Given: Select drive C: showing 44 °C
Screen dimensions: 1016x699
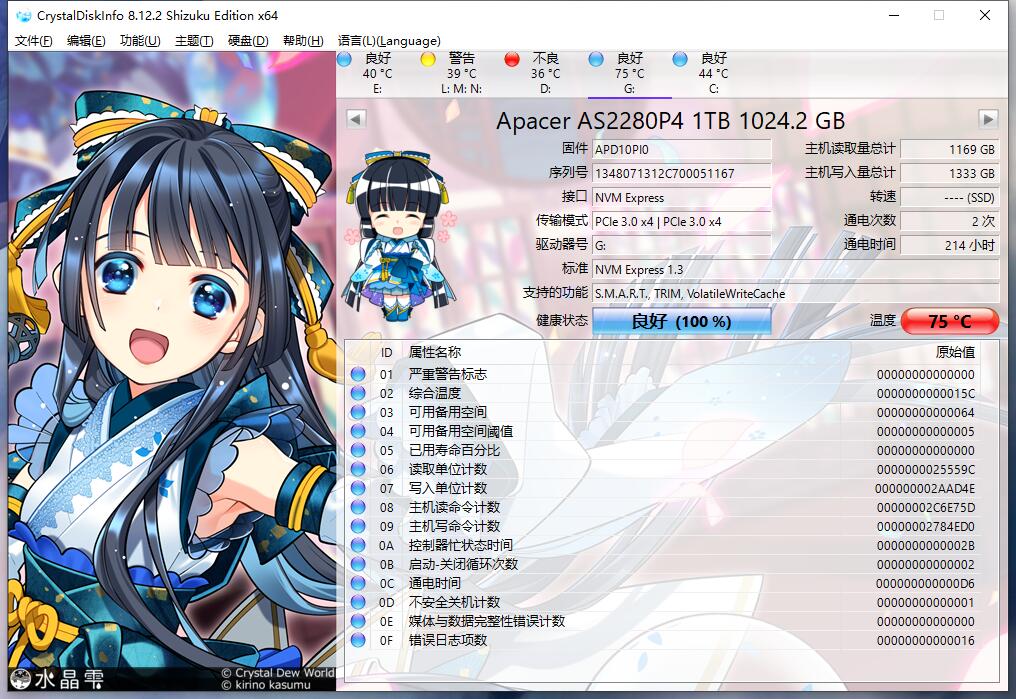Looking at the screenshot, I should tap(712, 70).
